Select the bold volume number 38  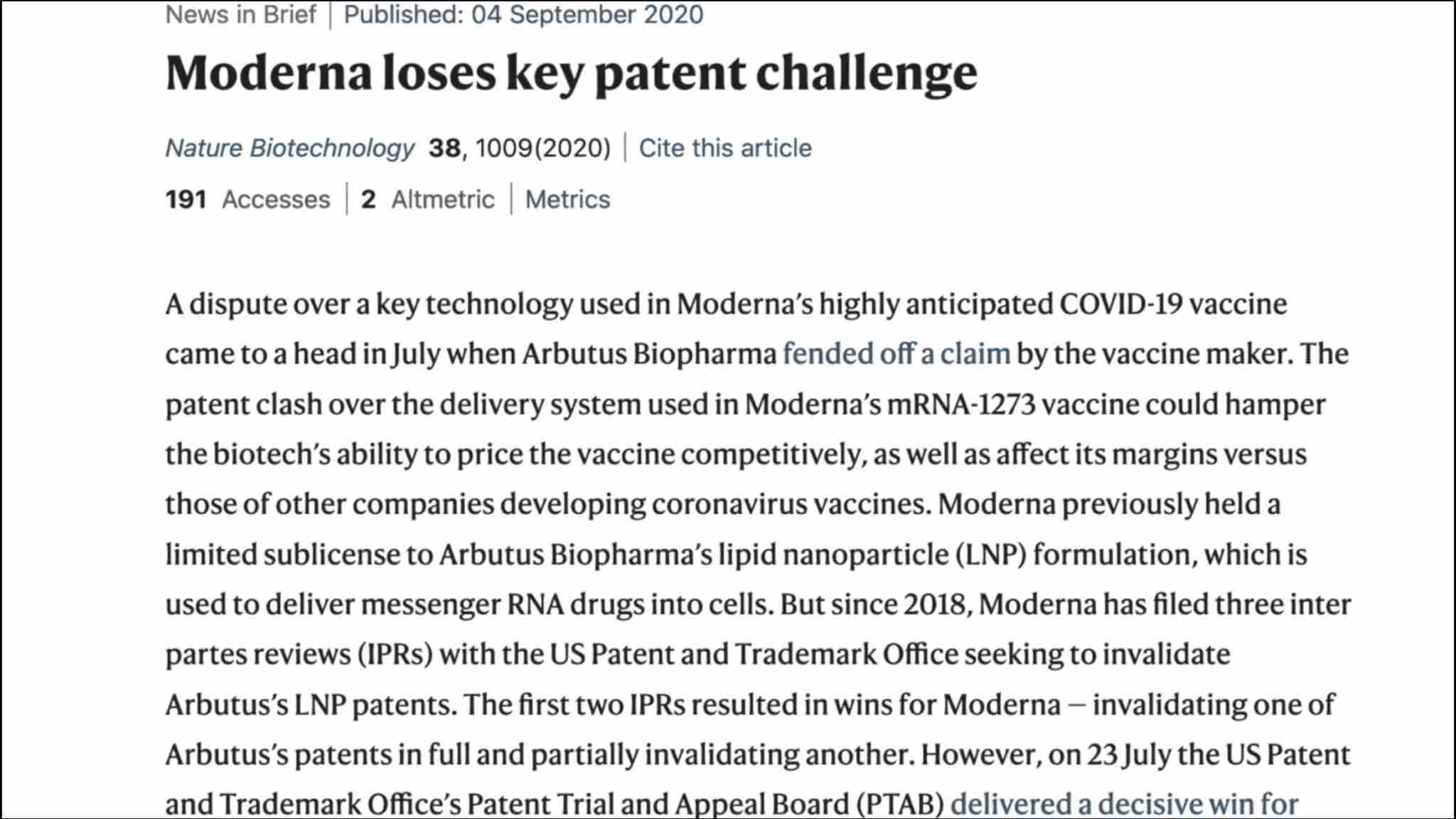pyautogui.click(x=444, y=148)
